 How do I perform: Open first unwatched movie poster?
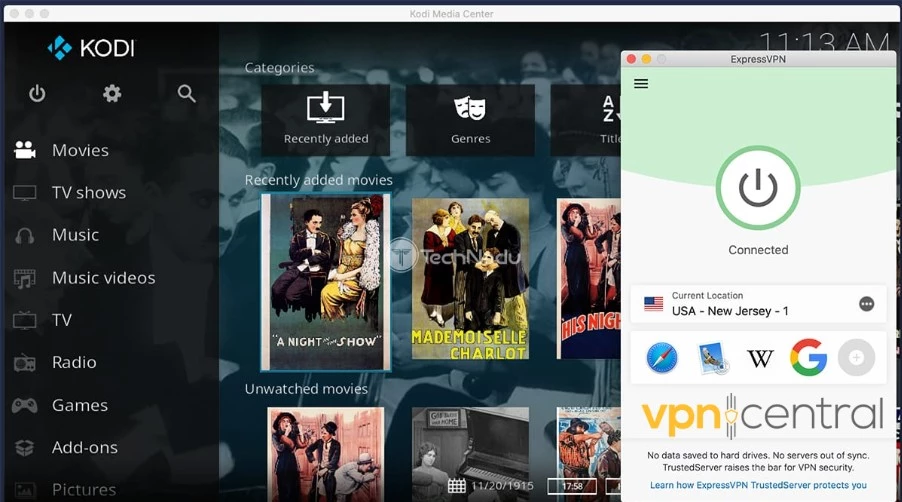click(x=326, y=454)
